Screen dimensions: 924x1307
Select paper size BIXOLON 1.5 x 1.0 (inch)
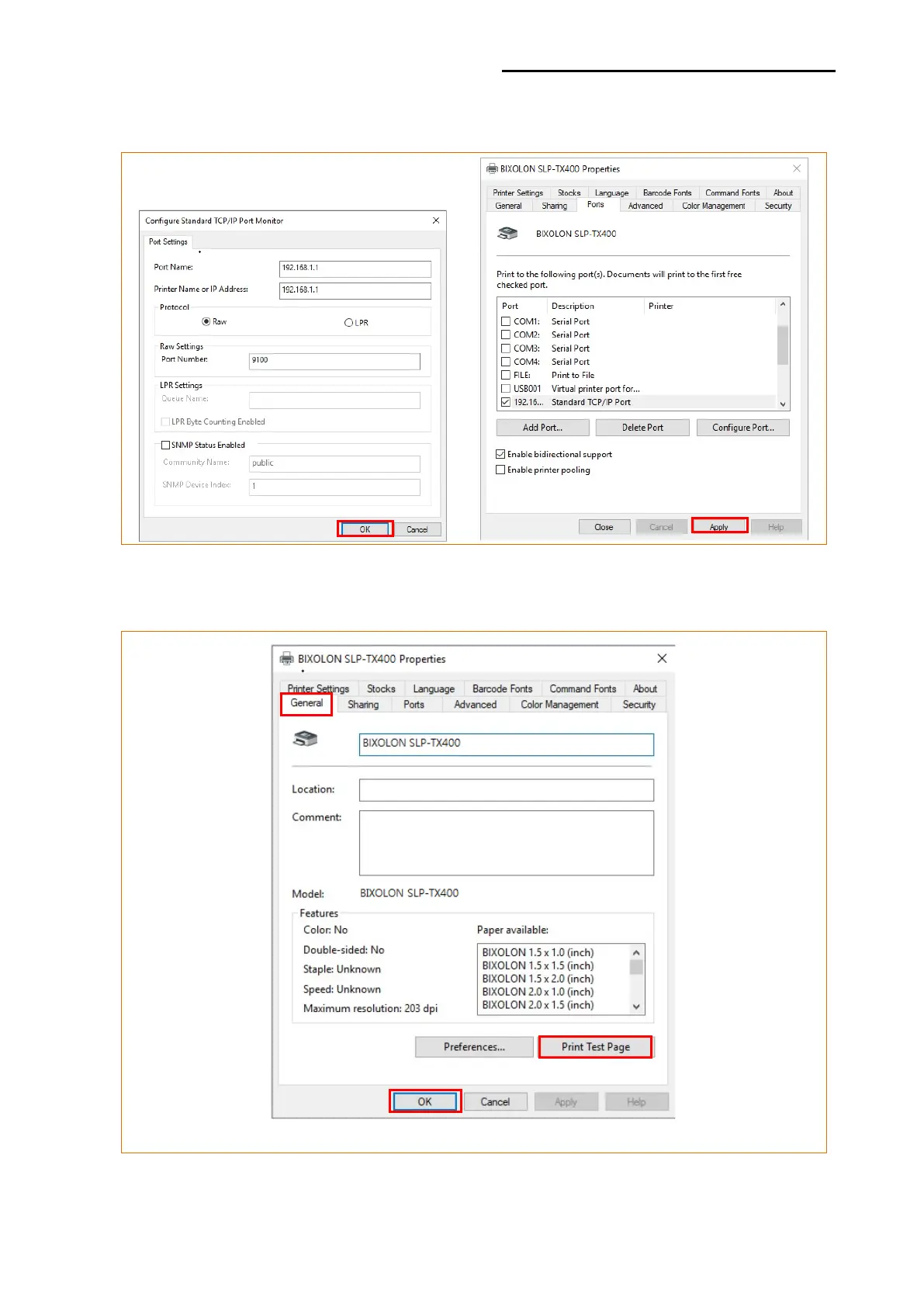(x=538, y=952)
